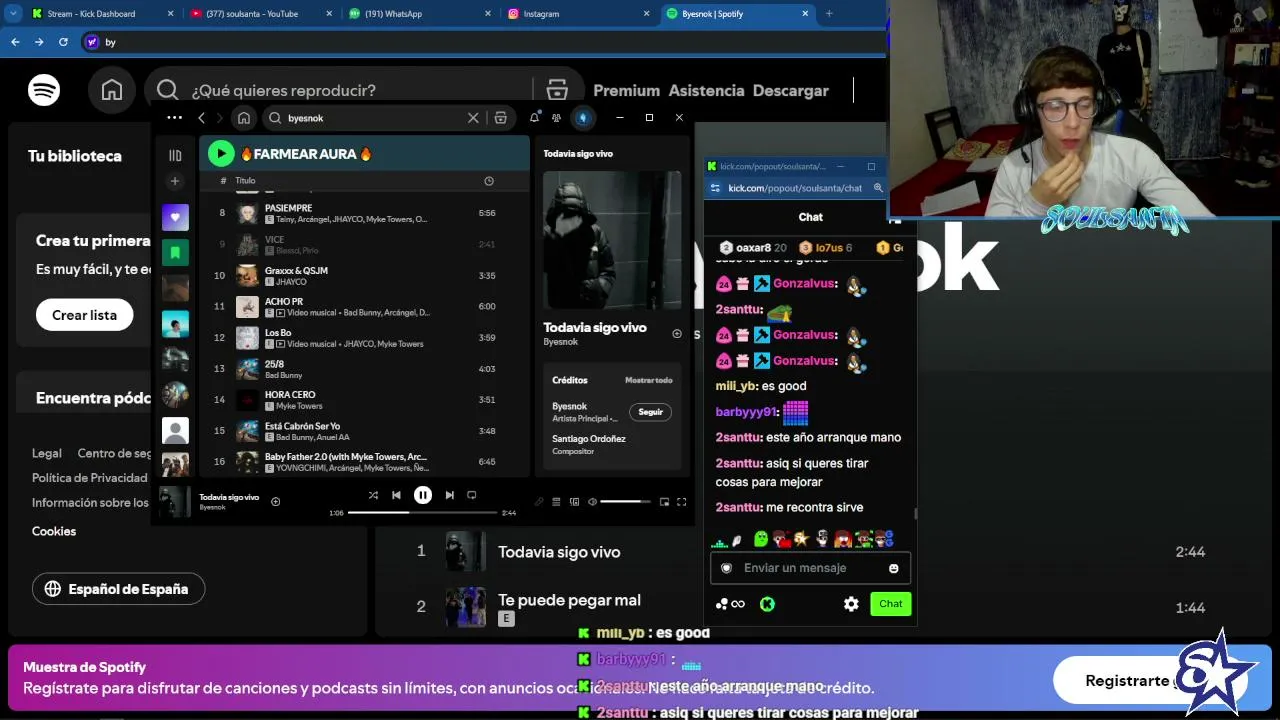Open Browse icon beside the app search field

pos(501,118)
